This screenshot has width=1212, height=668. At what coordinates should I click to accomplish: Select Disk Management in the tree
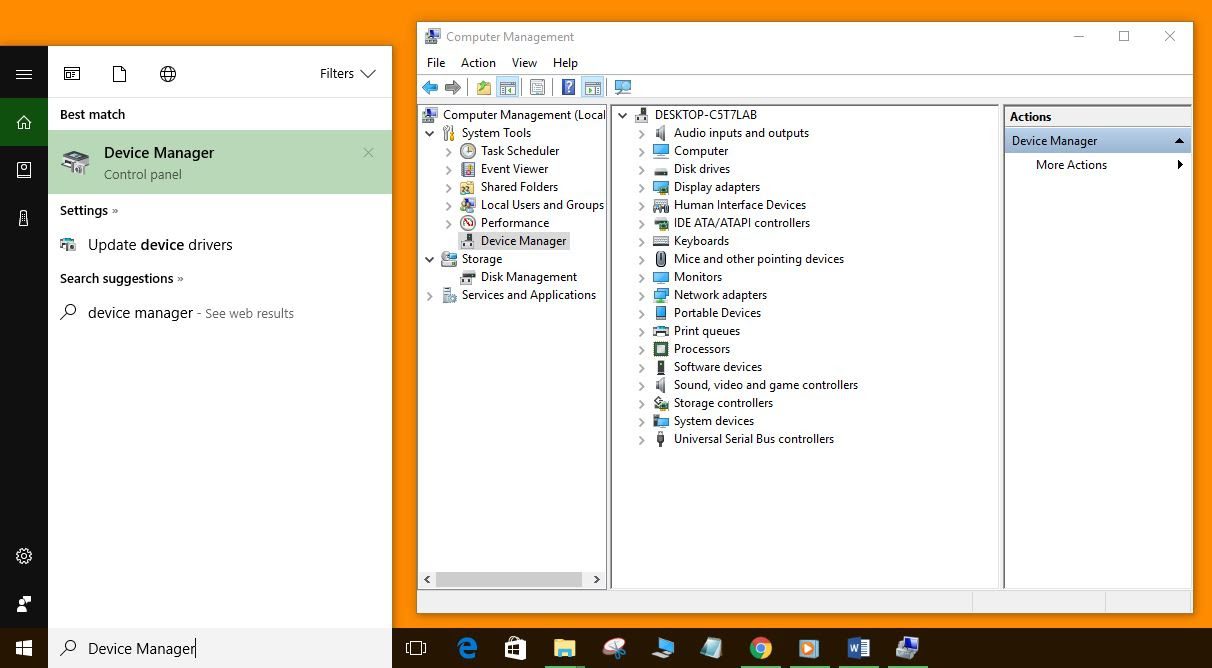[x=528, y=277]
